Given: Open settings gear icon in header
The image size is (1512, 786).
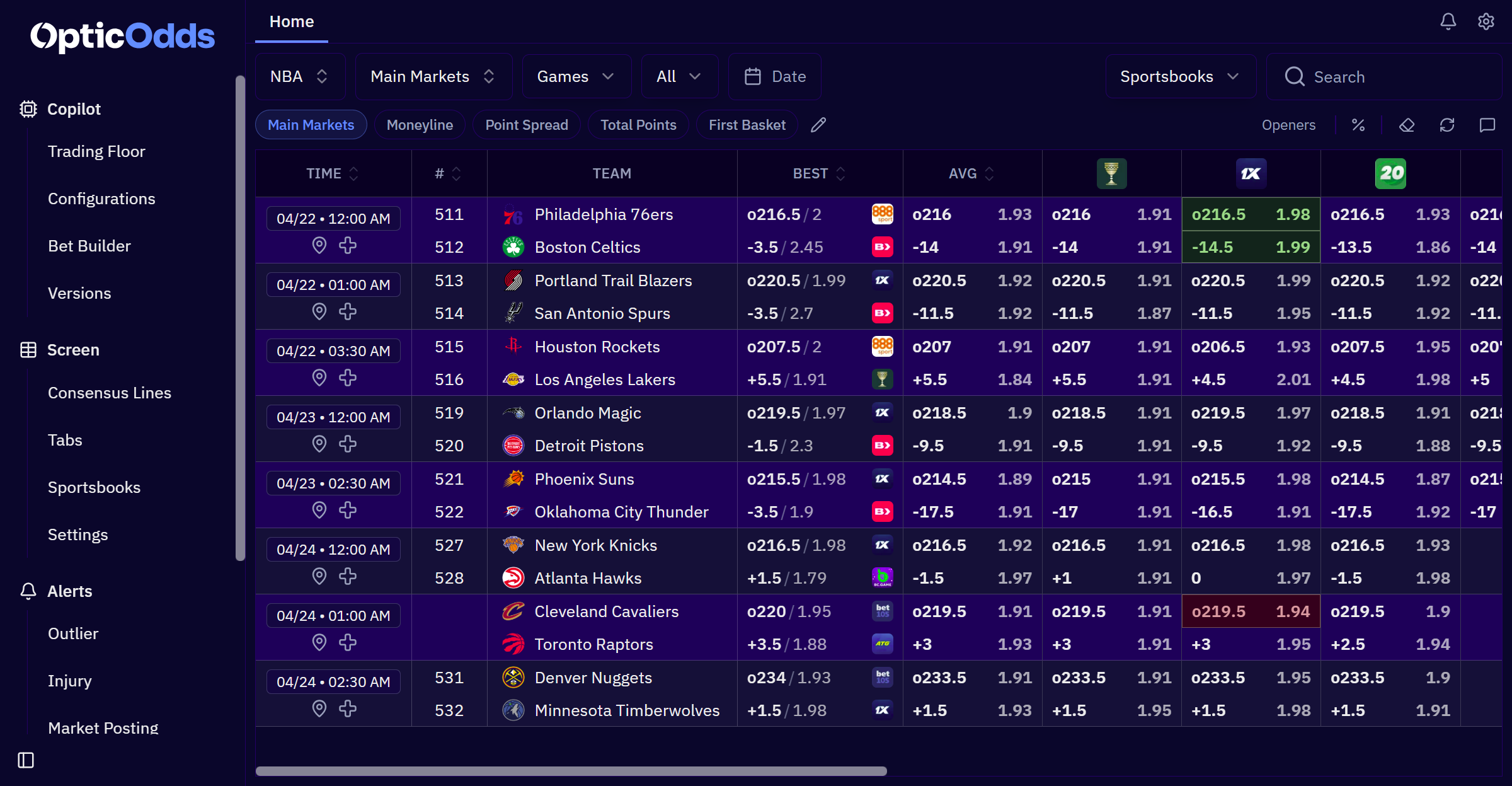Looking at the screenshot, I should [1486, 21].
